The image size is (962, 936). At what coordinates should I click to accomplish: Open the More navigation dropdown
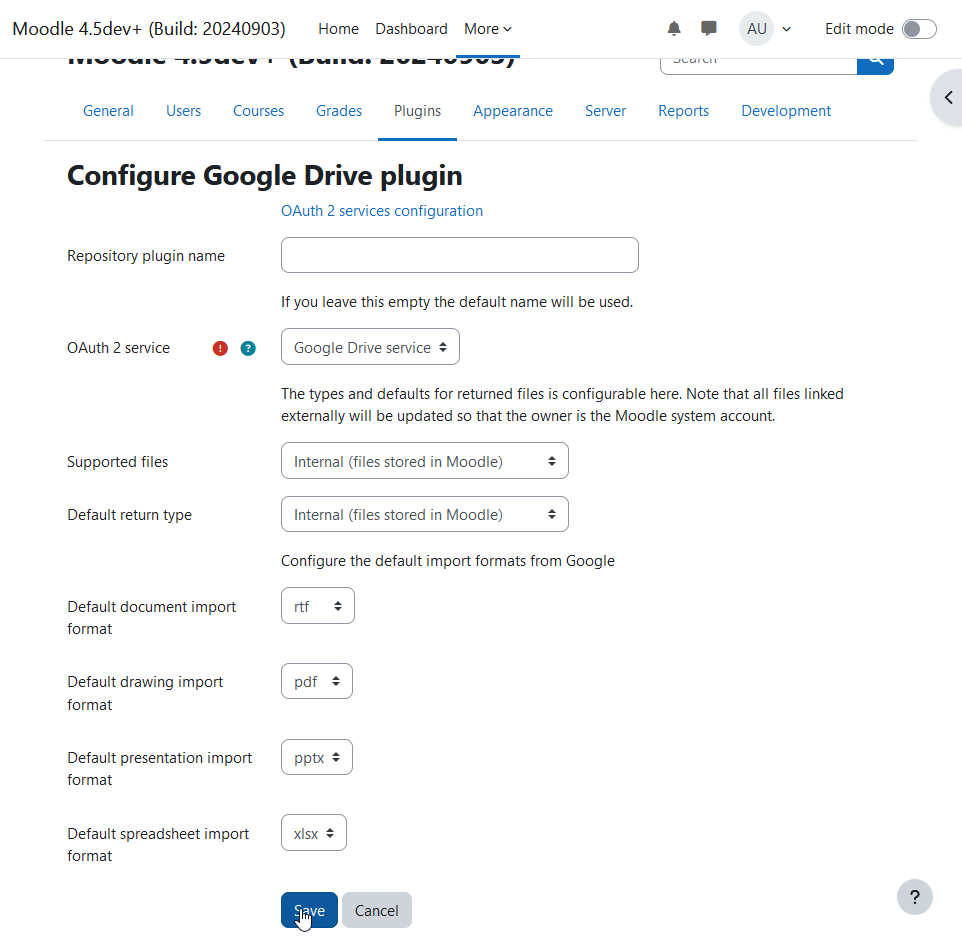[x=488, y=29]
